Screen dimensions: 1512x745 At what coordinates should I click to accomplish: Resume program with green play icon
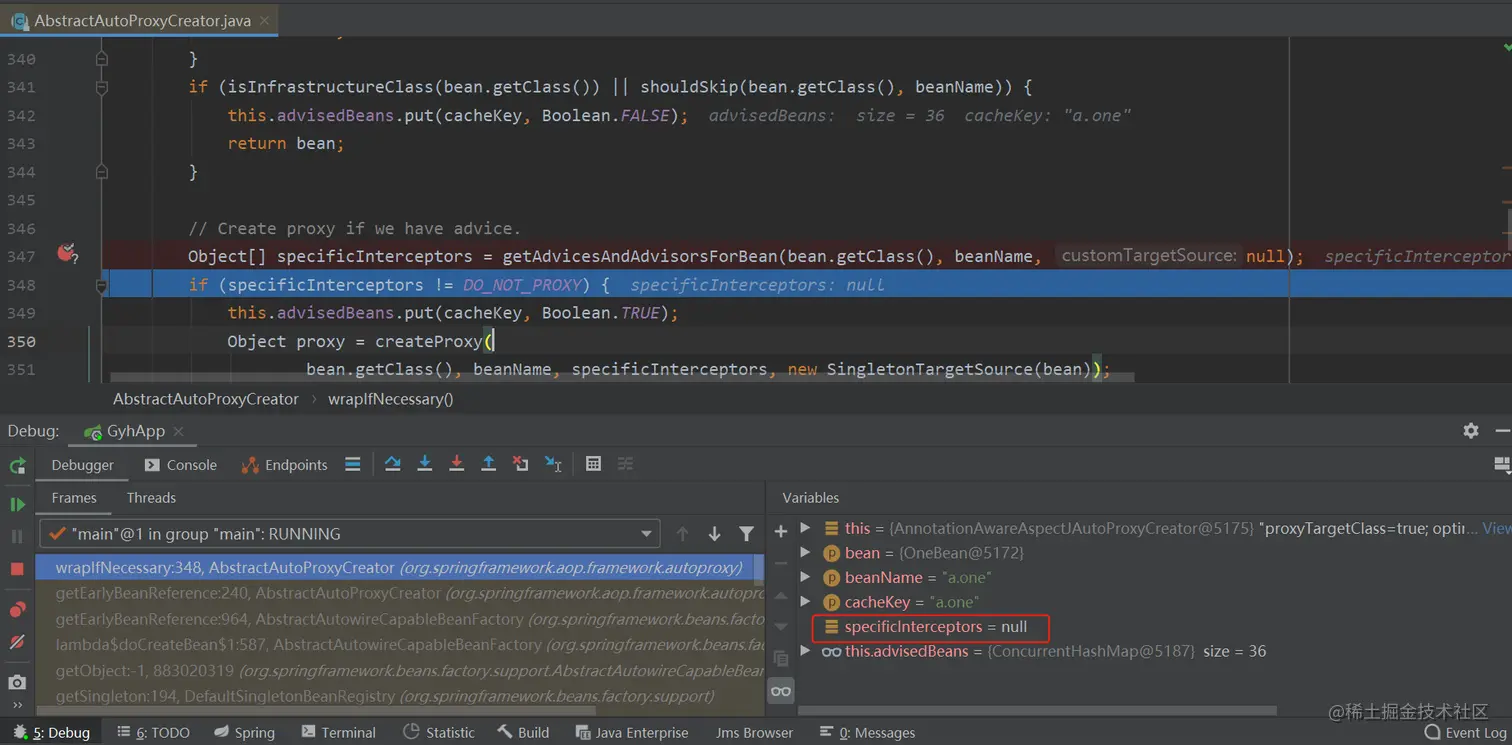pyautogui.click(x=17, y=504)
